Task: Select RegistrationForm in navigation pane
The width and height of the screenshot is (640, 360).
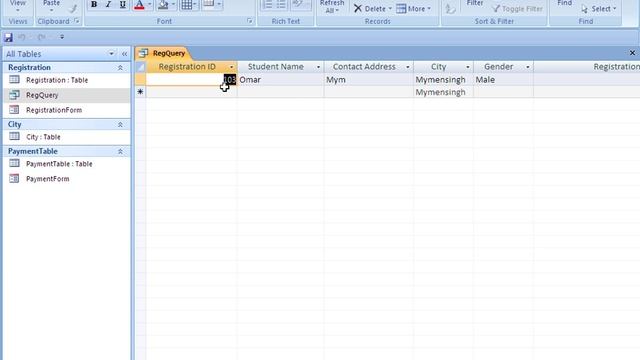Action: [67, 110]
